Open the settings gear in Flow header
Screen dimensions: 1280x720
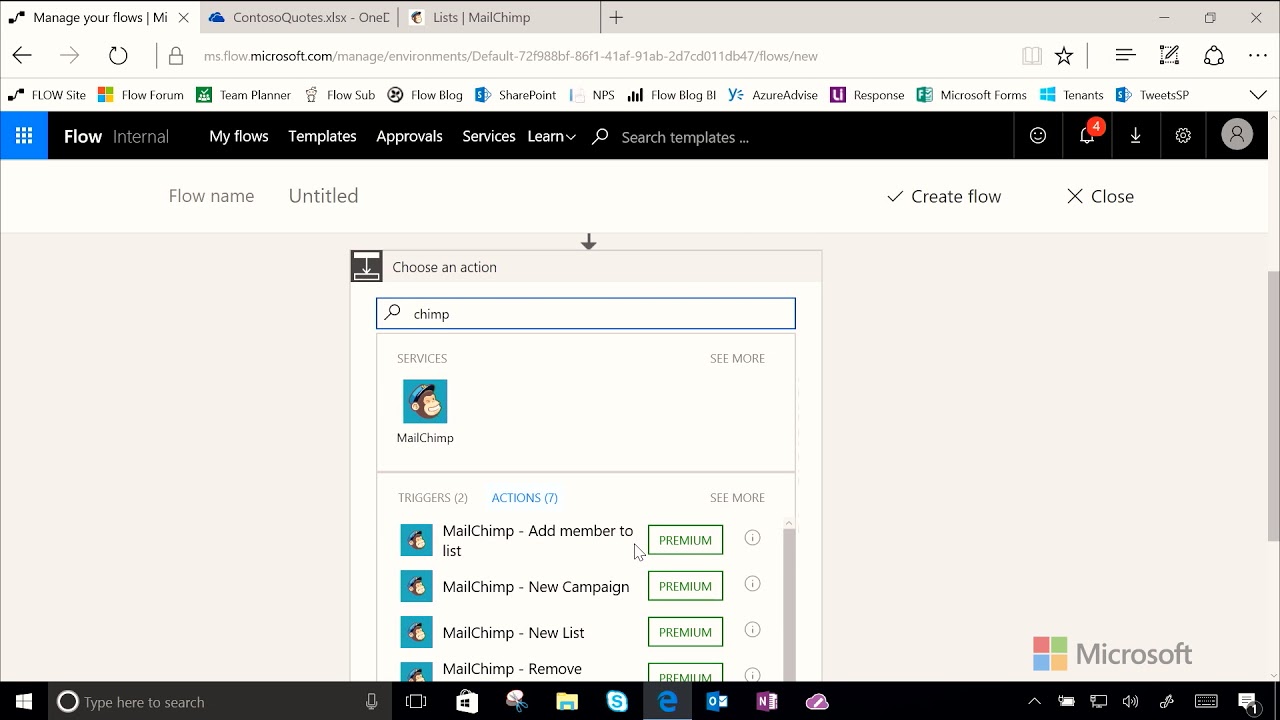point(1183,136)
